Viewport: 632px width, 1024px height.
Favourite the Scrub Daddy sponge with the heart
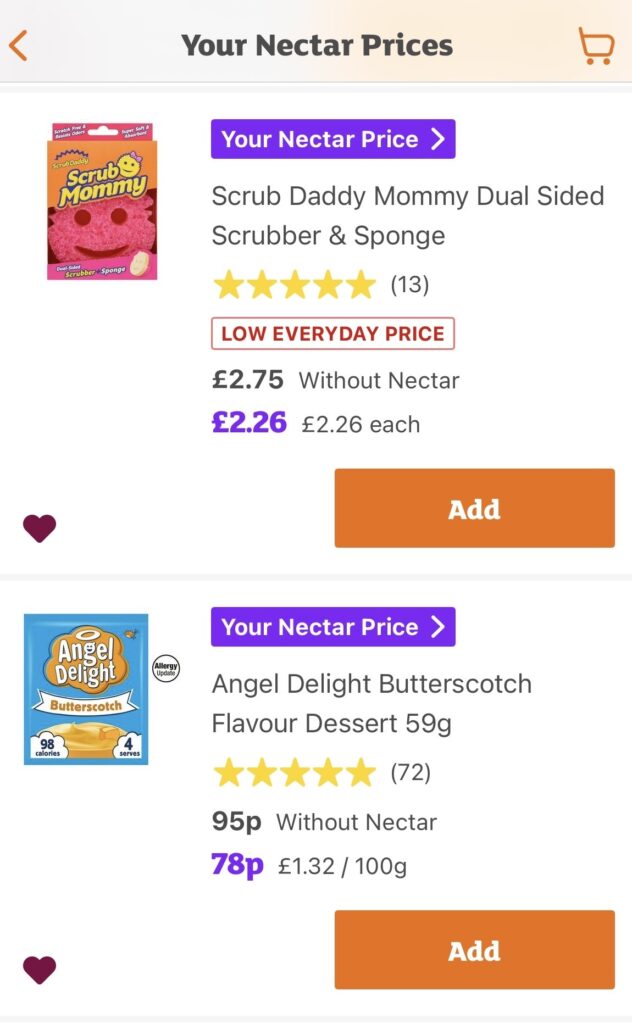tap(38, 527)
